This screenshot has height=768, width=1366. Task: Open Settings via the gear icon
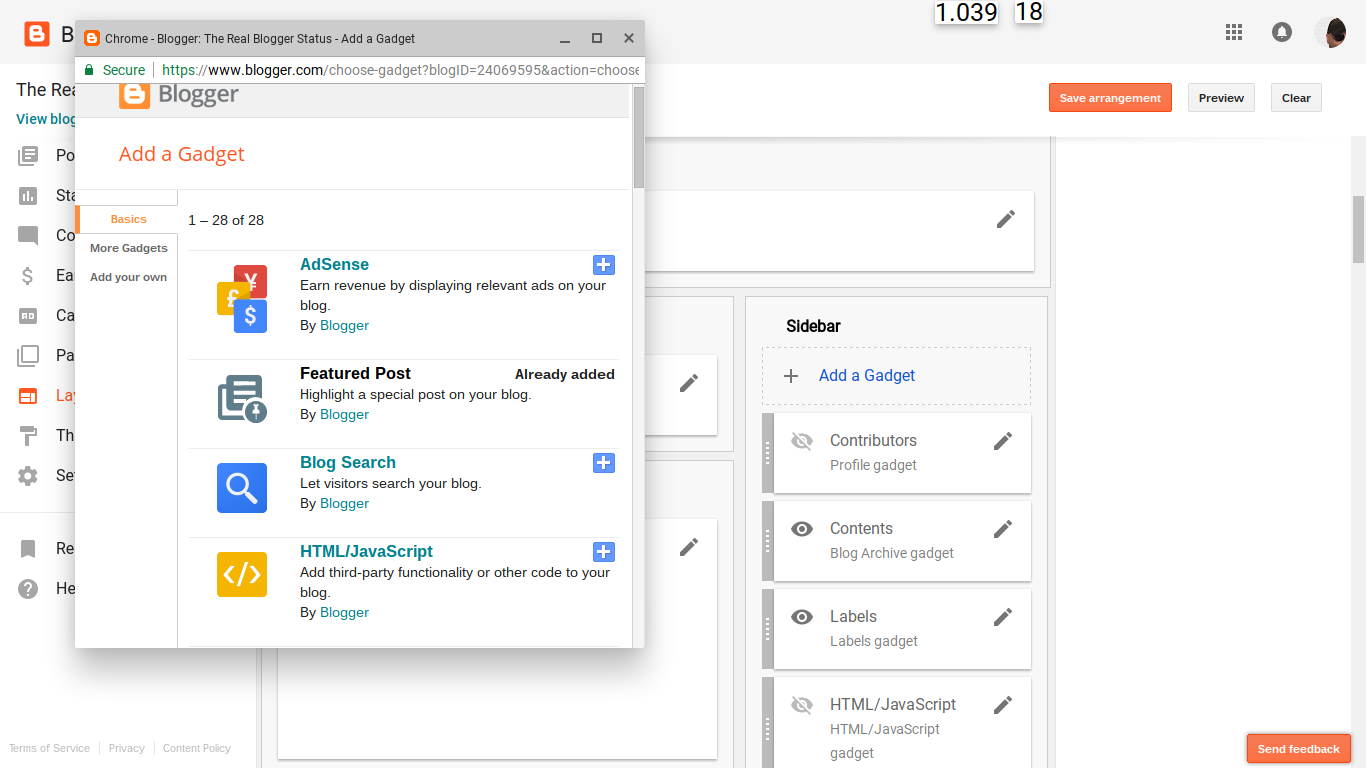[x=28, y=475]
